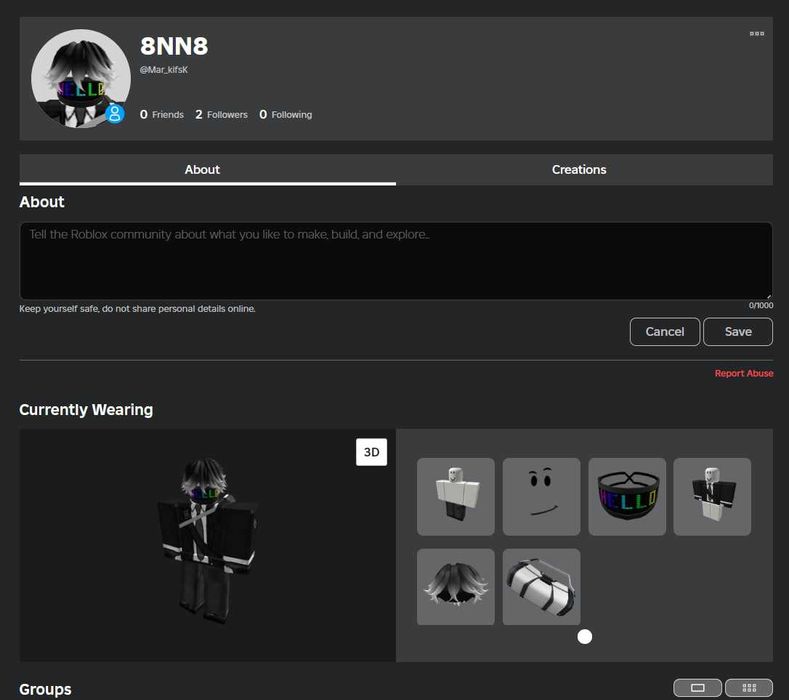Screen dimensions: 789x700
Task: Open the 0 Friends list
Action: coord(162,115)
